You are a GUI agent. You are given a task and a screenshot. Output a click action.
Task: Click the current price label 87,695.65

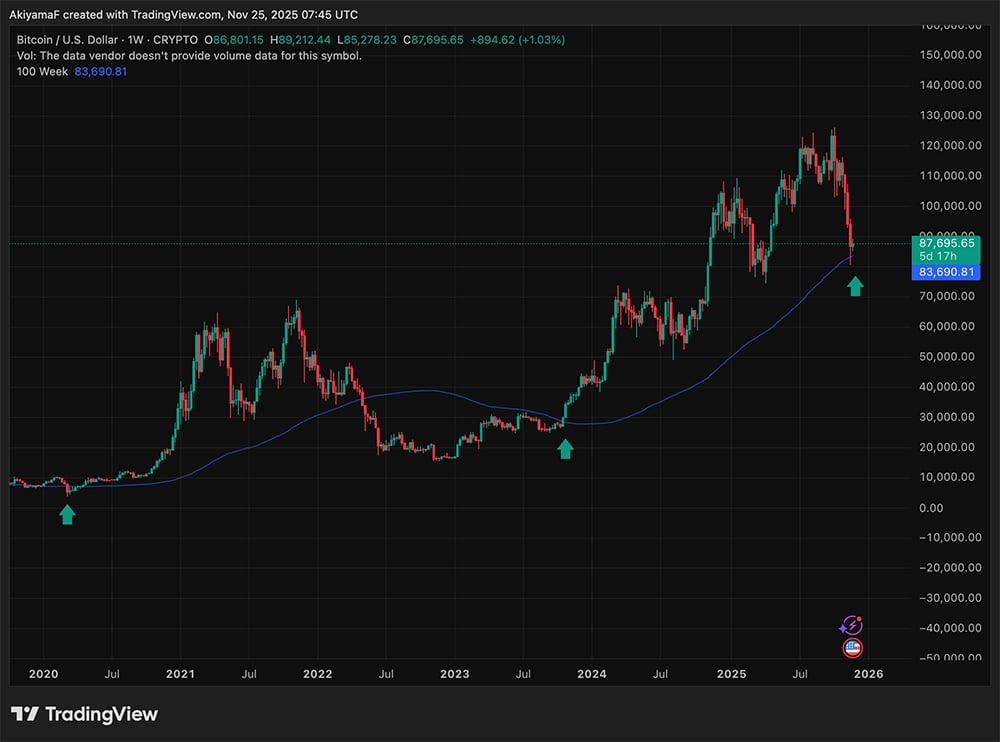946,243
